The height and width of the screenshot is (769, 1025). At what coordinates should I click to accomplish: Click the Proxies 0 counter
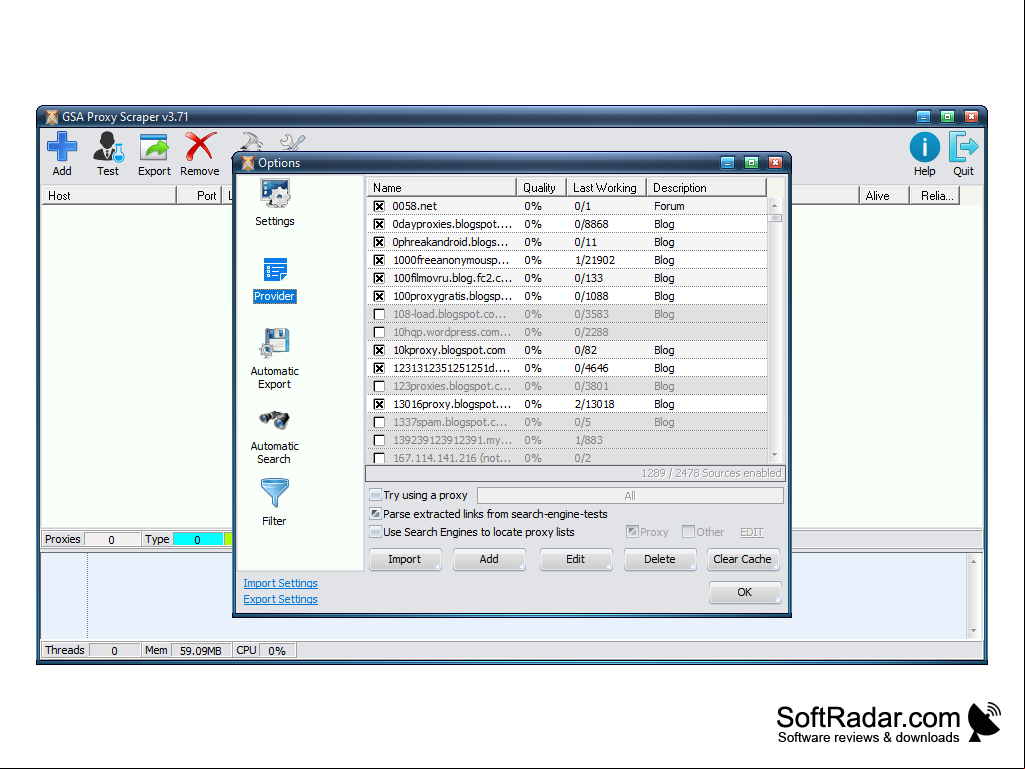point(90,539)
